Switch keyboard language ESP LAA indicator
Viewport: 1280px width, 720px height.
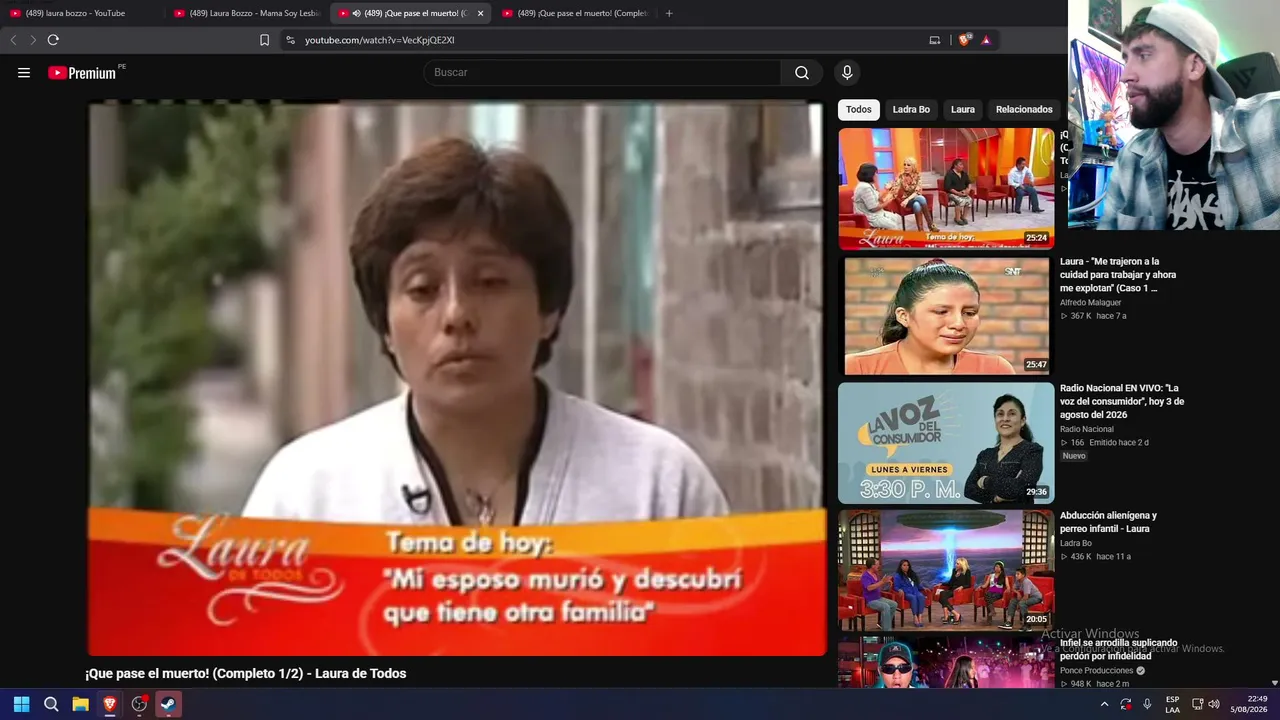(x=1172, y=704)
